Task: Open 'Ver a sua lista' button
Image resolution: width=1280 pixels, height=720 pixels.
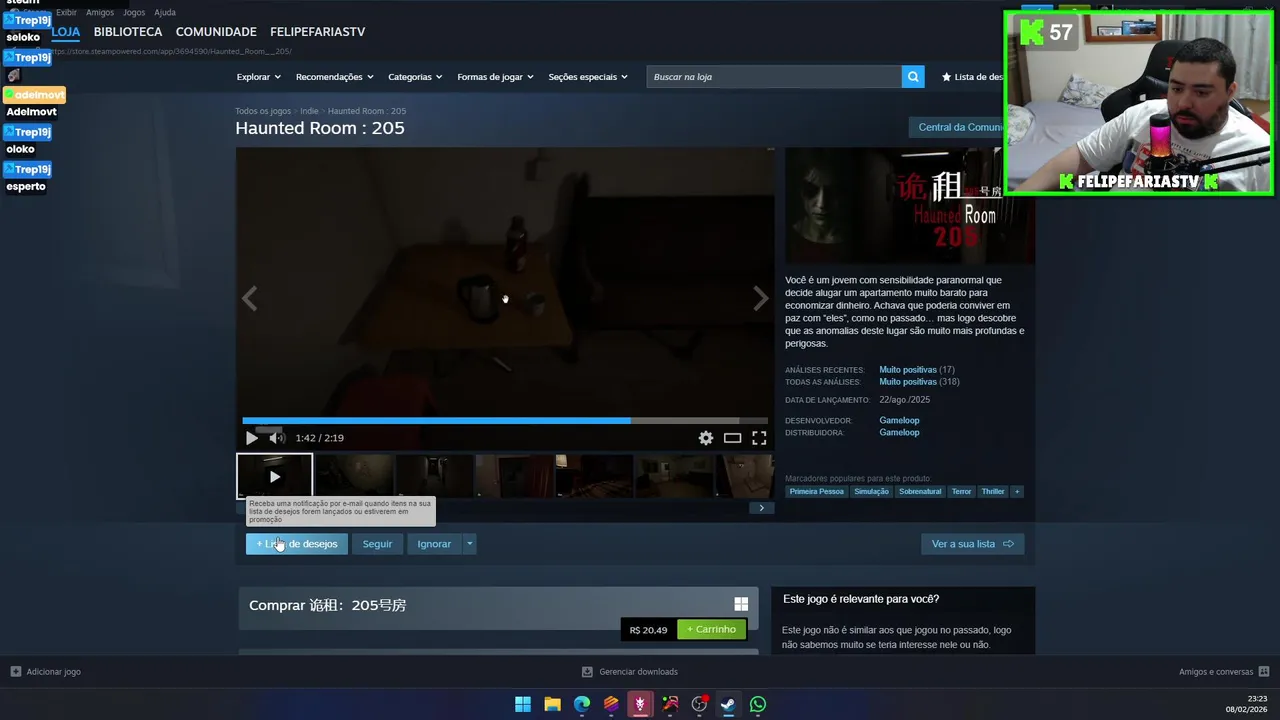Action: [x=972, y=544]
